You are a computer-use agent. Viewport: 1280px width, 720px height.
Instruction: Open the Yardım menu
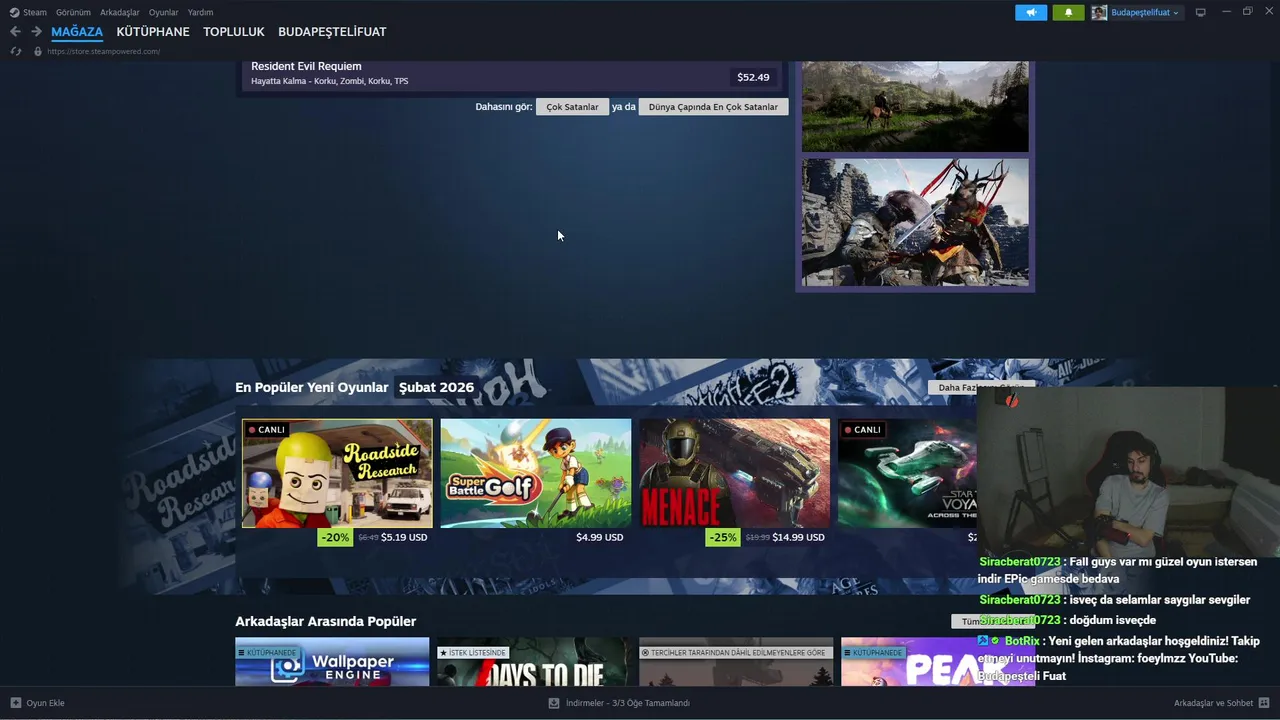click(200, 12)
